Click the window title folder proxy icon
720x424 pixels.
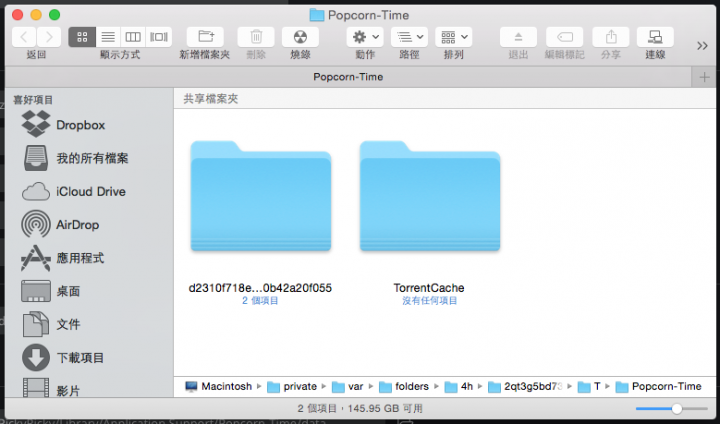coord(317,15)
